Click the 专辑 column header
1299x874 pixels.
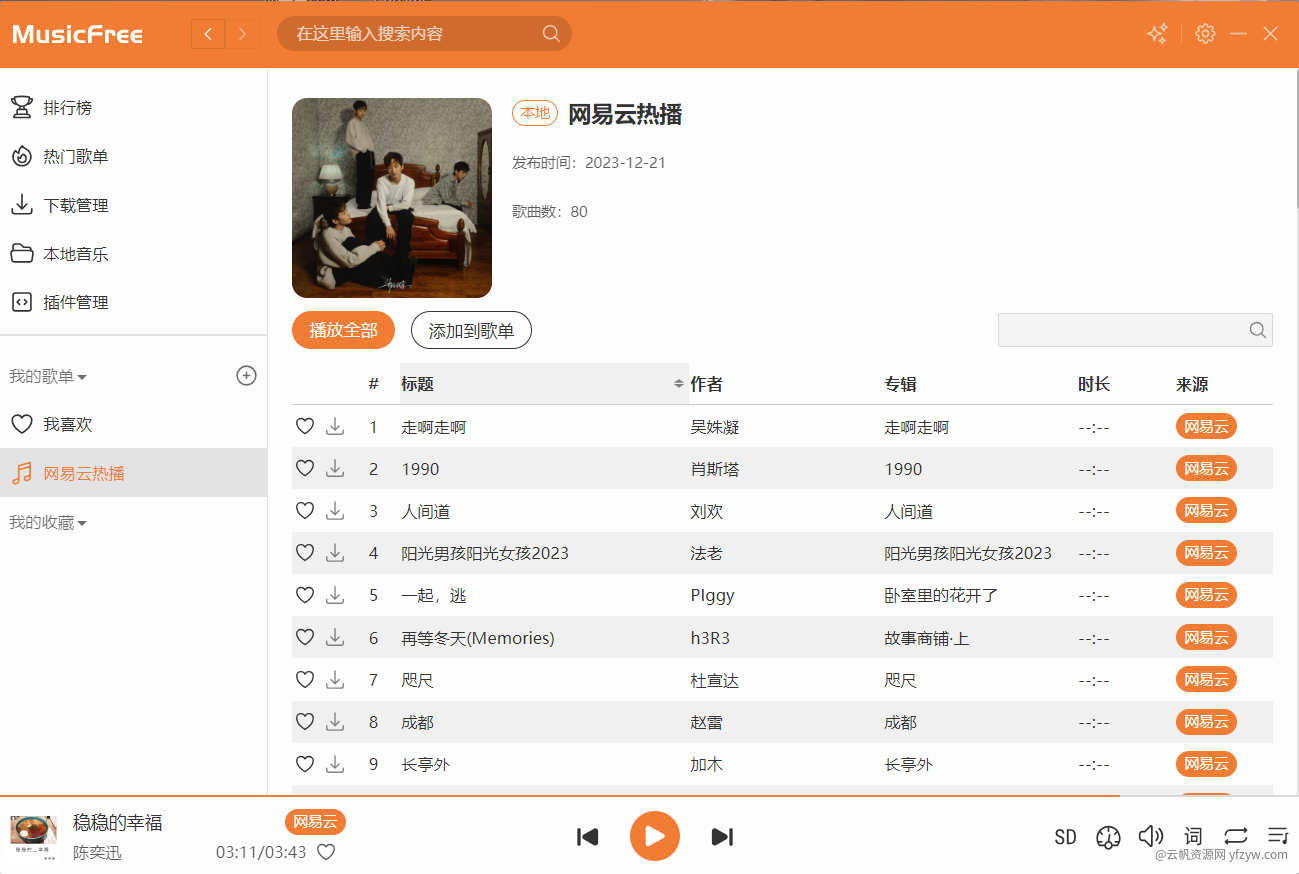click(x=900, y=384)
